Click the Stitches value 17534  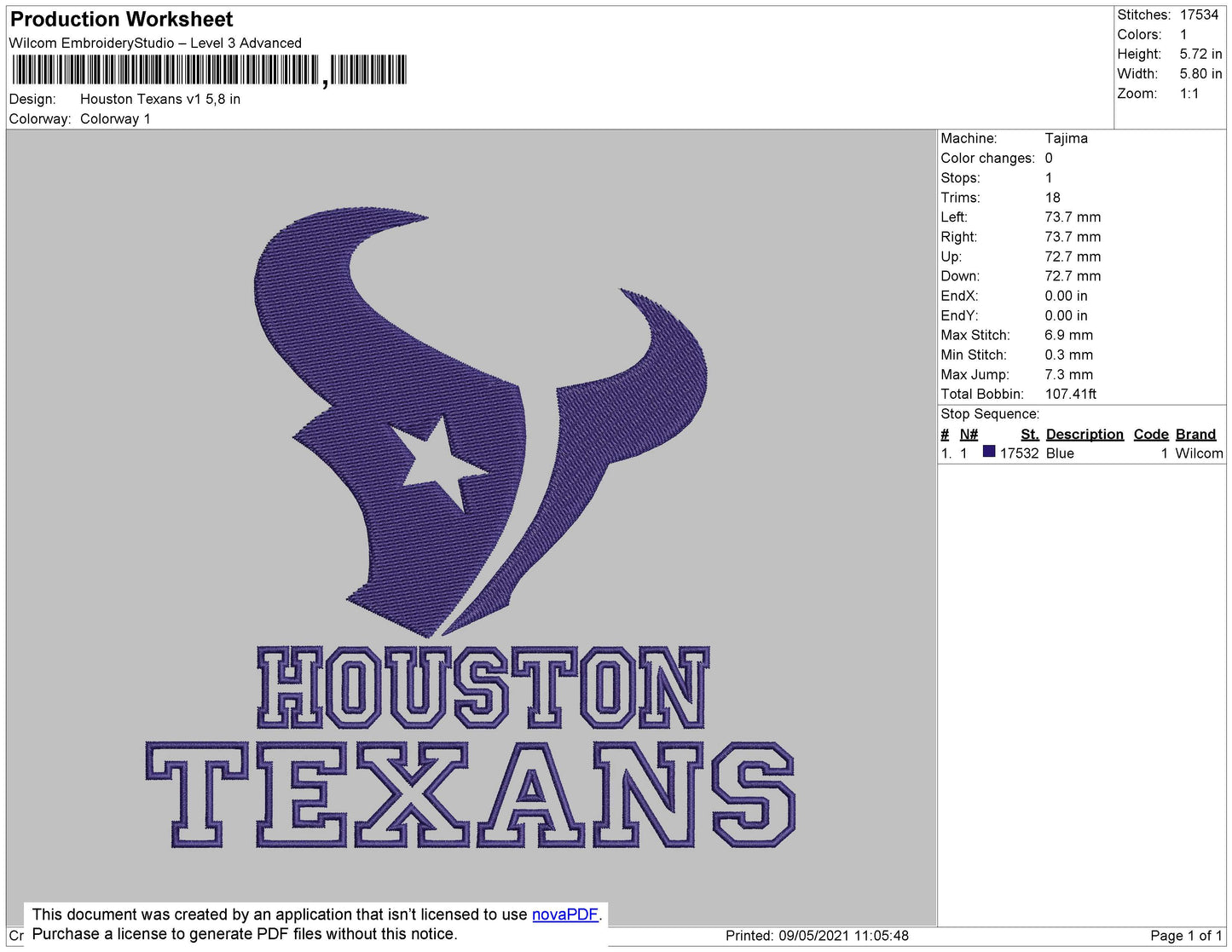point(1200,14)
